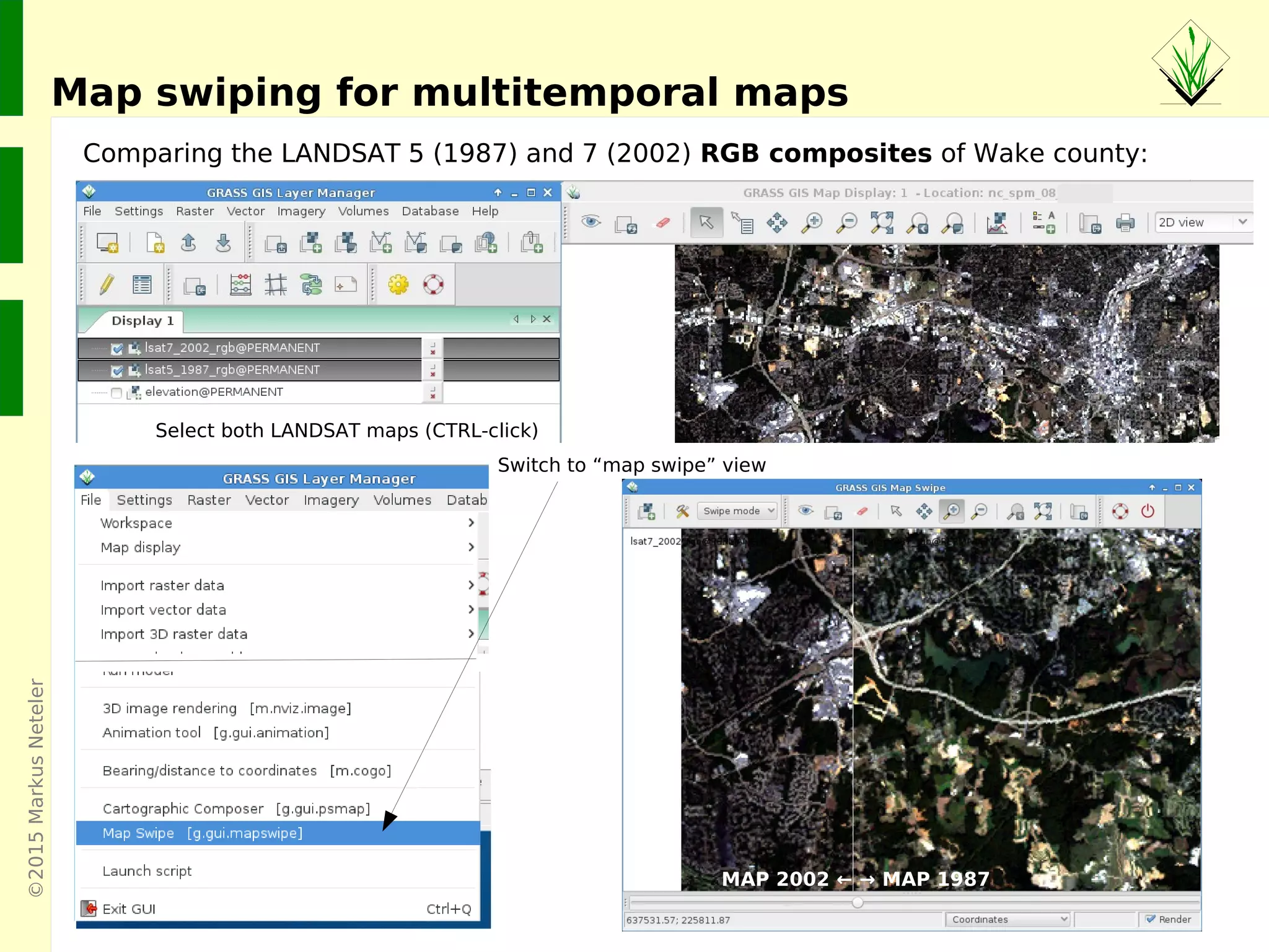Click next tab arrow beside Display 1
The height and width of the screenshot is (952, 1269).
tap(533, 319)
